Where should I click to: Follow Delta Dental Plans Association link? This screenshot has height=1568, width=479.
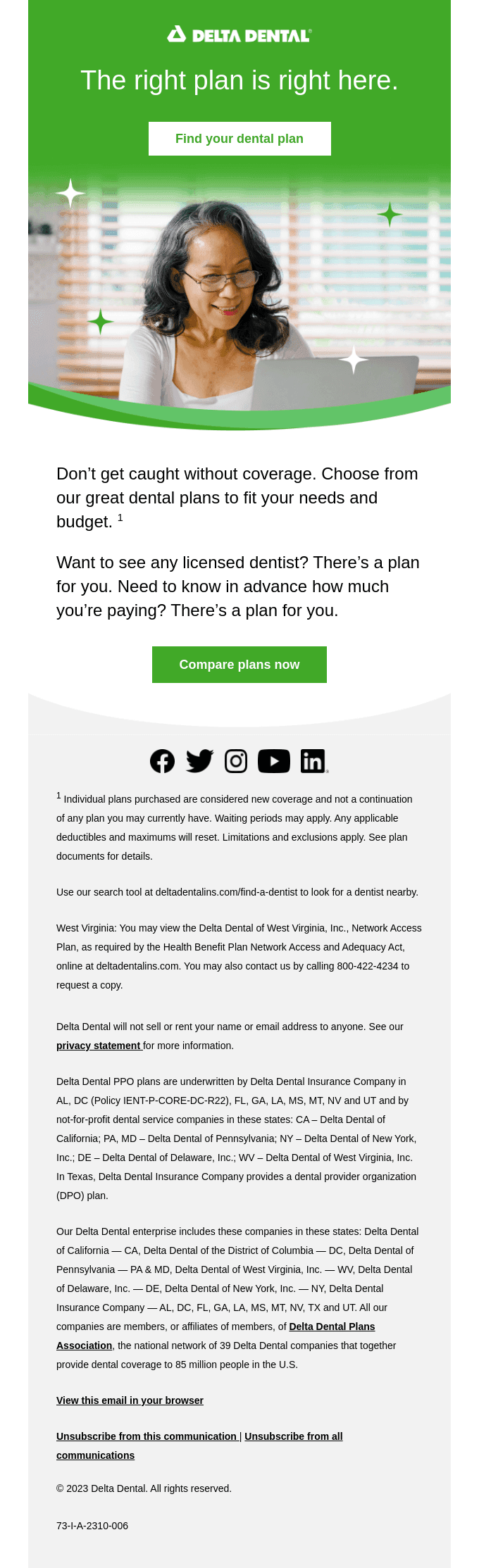click(x=216, y=1336)
